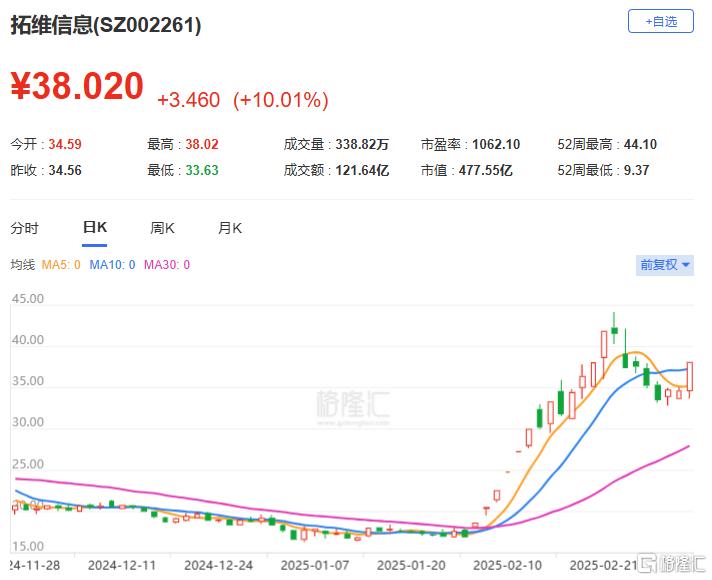Click the 均线 moving average label

(23, 265)
